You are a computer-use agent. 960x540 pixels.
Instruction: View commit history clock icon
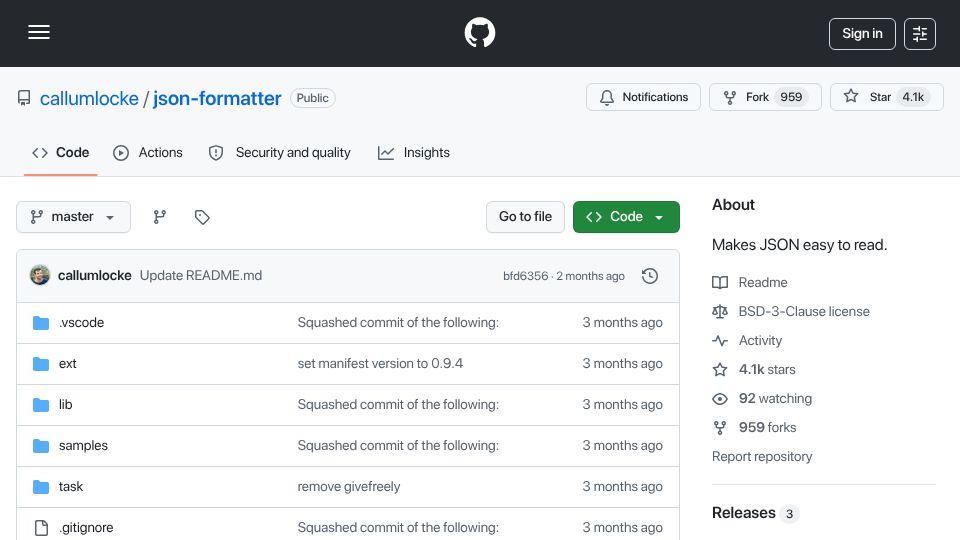(650, 276)
